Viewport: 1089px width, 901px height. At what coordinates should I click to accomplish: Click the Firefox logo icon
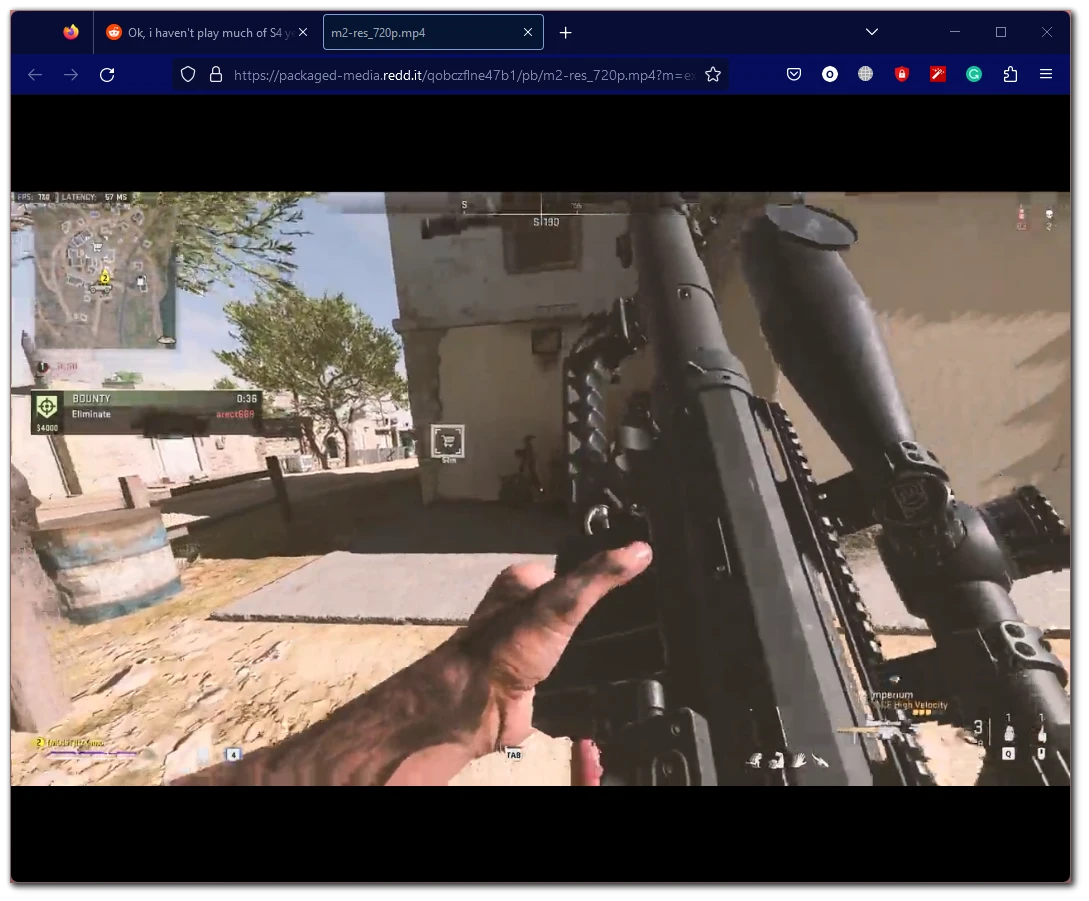71,32
